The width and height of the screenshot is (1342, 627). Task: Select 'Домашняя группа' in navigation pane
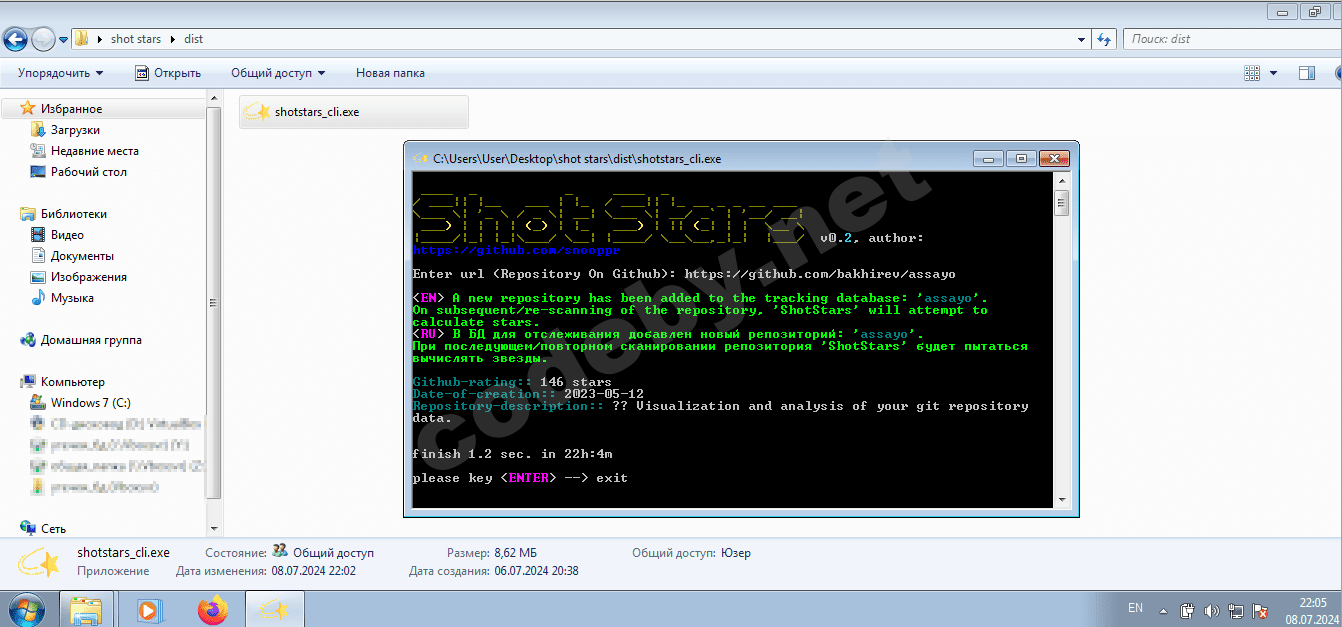click(x=91, y=340)
